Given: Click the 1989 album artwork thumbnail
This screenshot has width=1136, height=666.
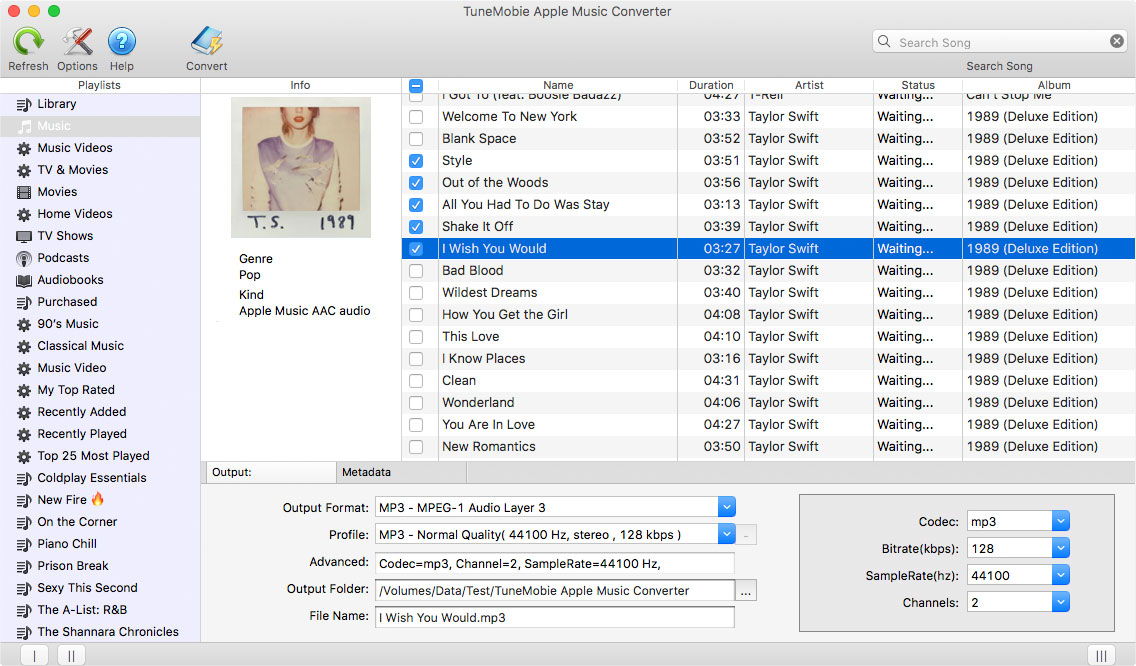Looking at the screenshot, I should 301,167.
